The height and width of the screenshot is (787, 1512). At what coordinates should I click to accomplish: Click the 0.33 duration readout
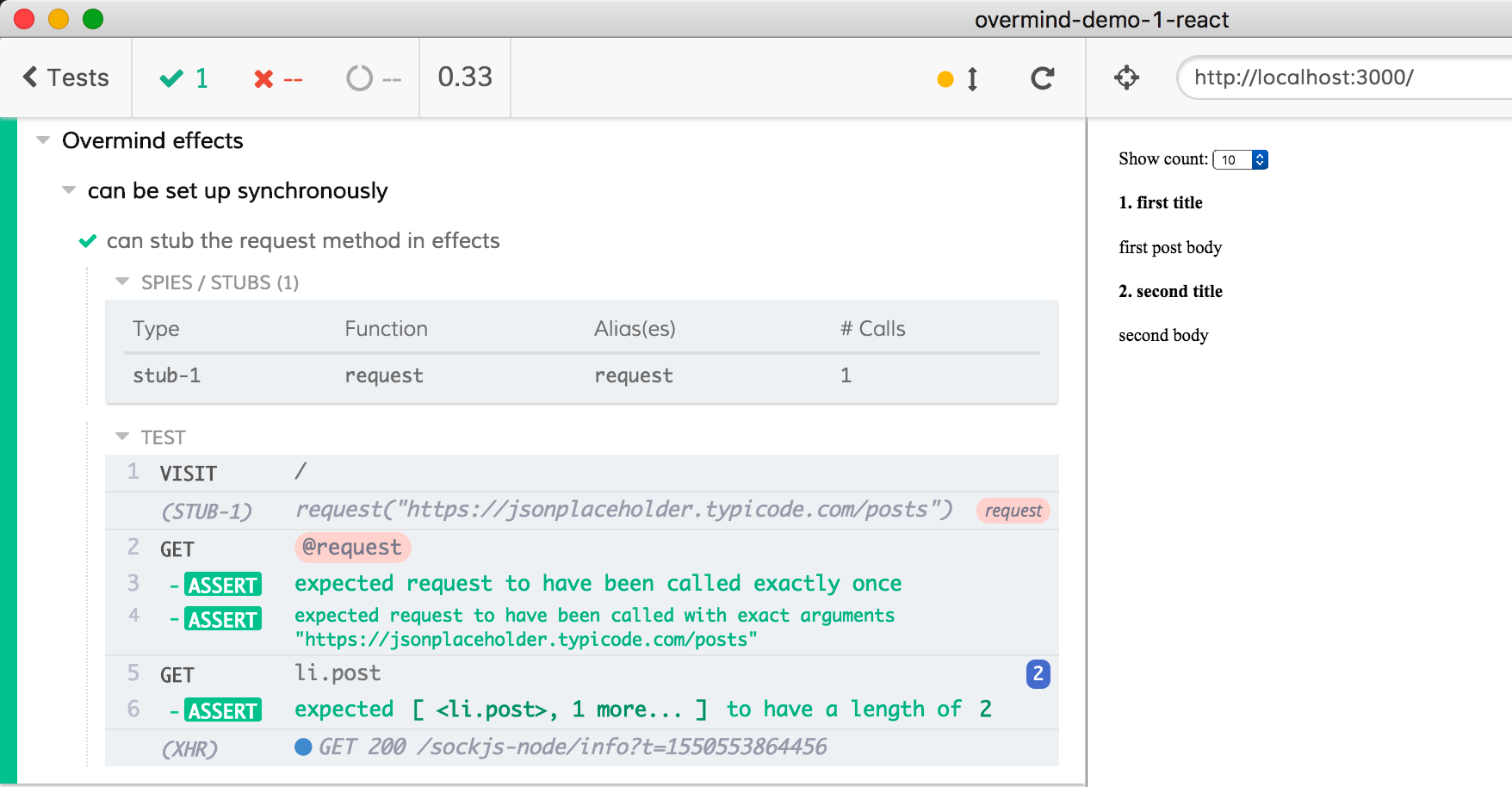coord(465,77)
